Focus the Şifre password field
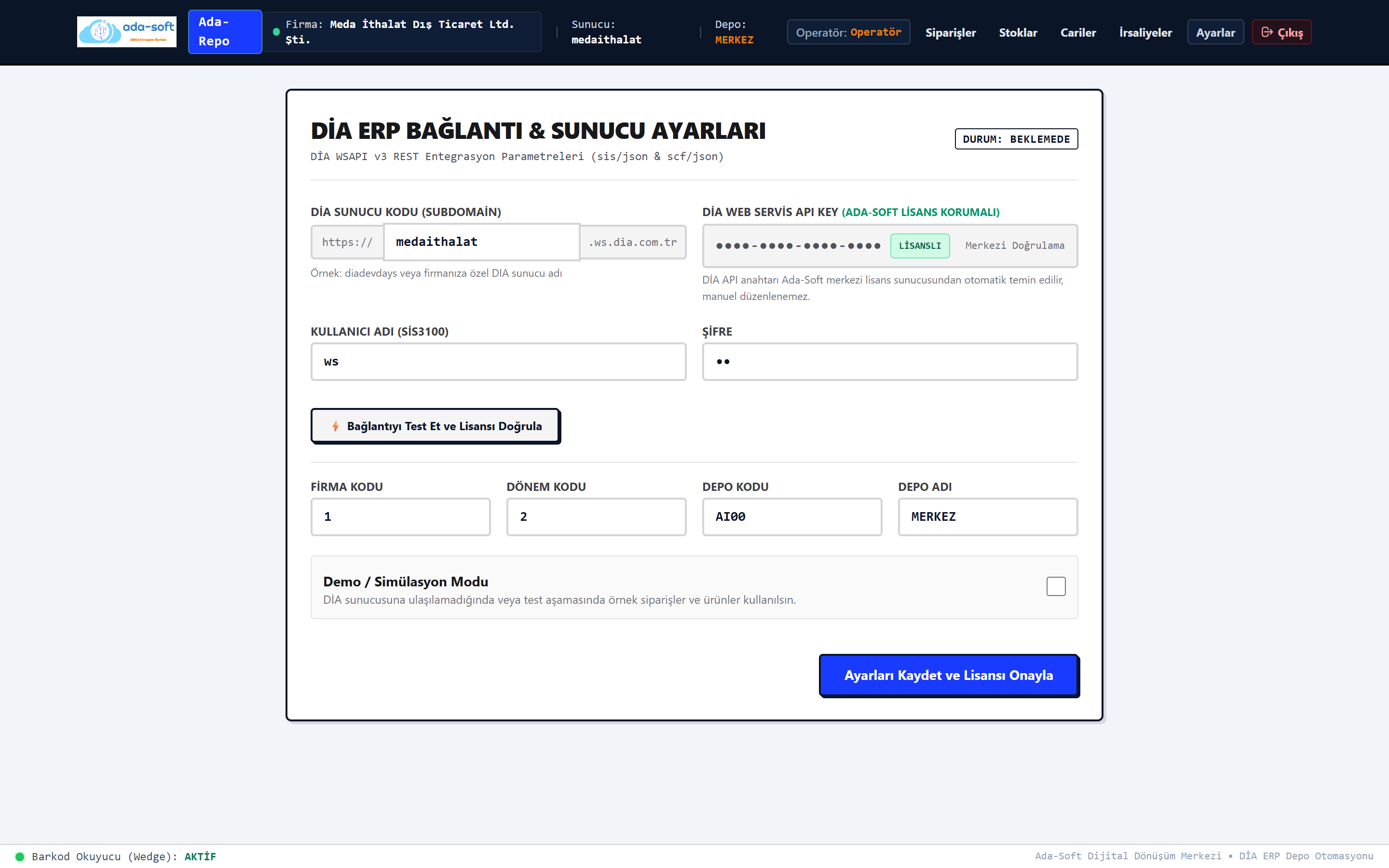Screen dimensions: 1389x868 pos(890,362)
